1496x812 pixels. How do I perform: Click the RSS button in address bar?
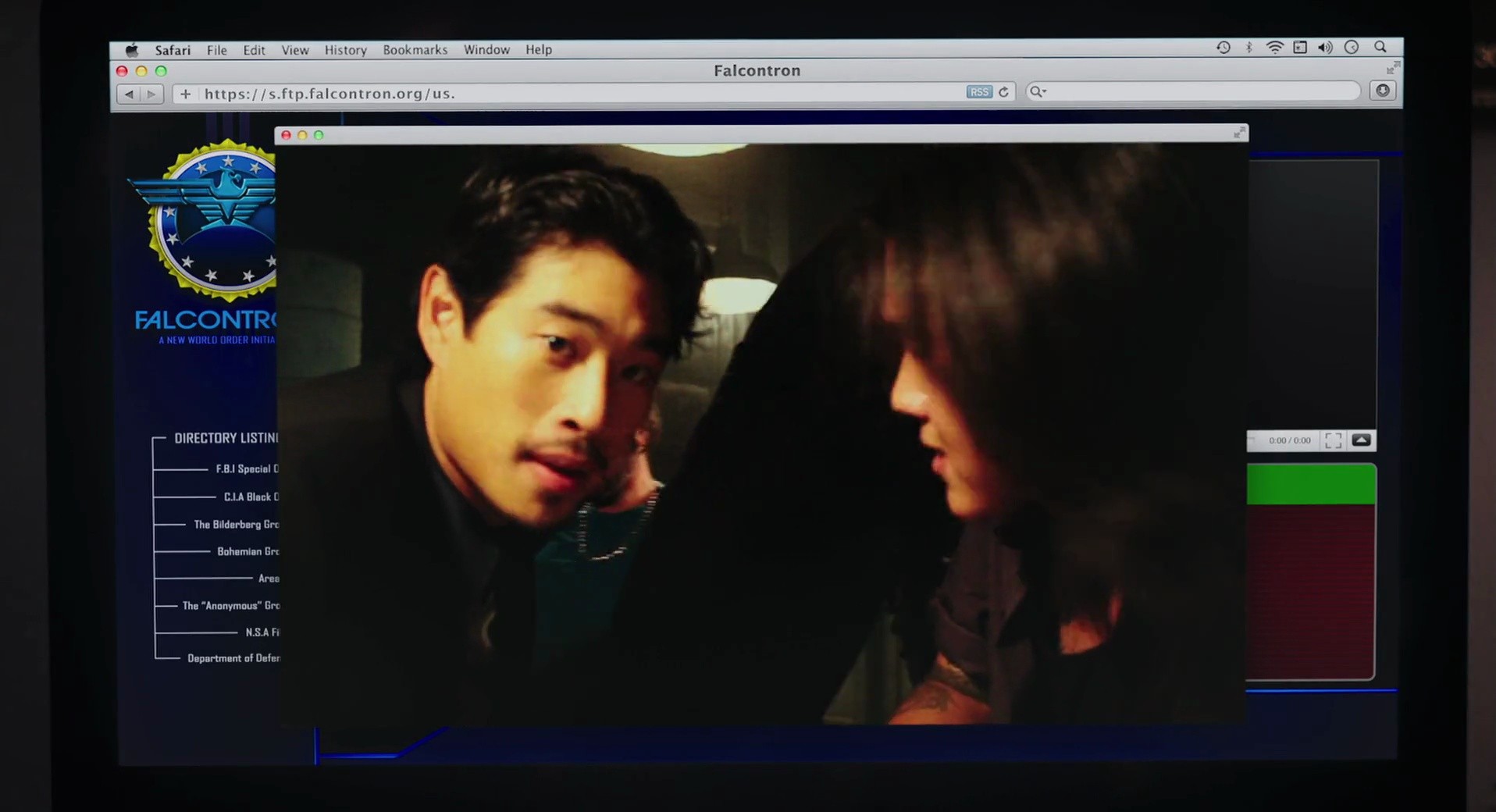979,92
